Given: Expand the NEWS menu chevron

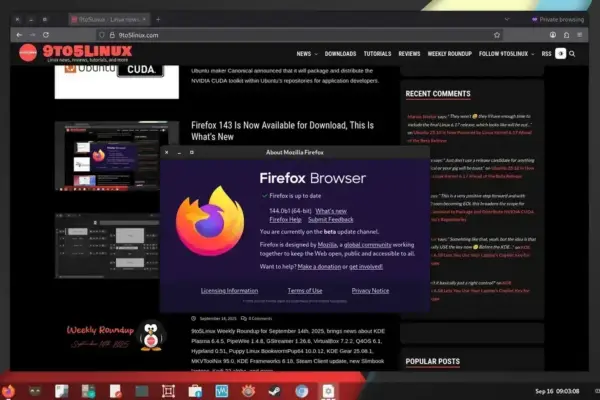Looking at the screenshot, I should (x=316, y=54).
